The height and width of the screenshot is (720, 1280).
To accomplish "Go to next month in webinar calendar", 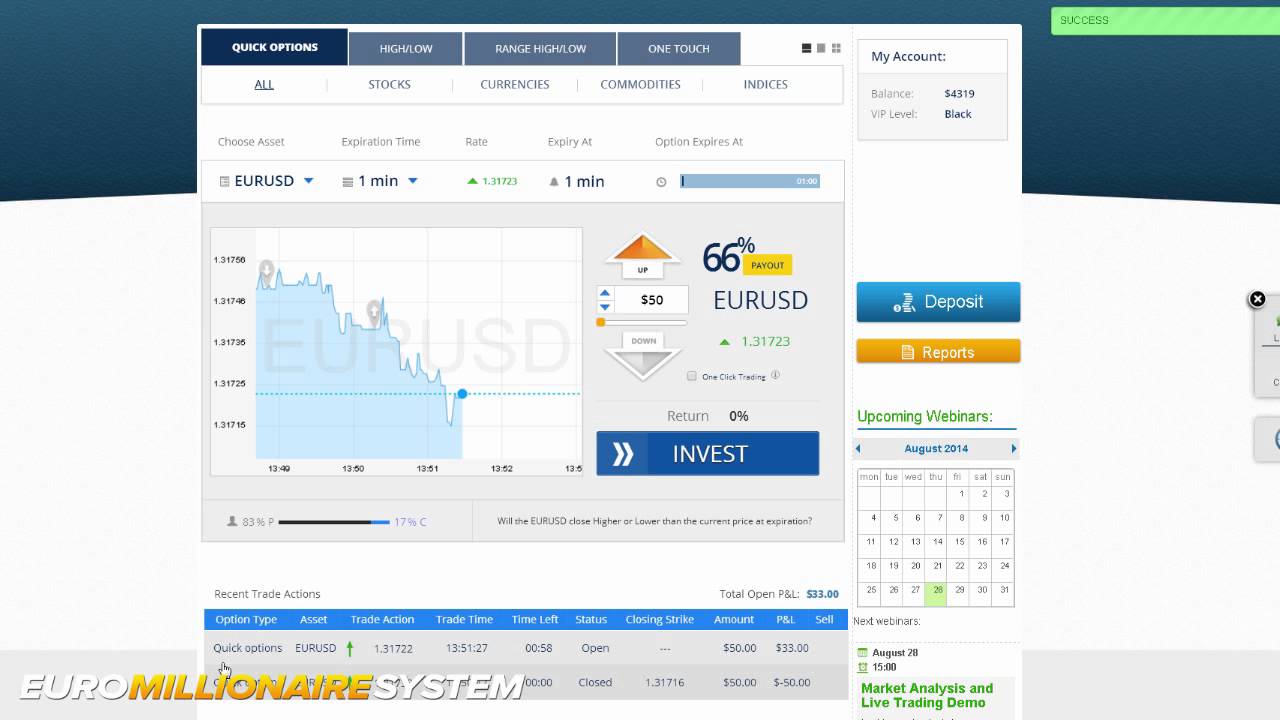I will pyautogui.click(x=1013, y=448).
